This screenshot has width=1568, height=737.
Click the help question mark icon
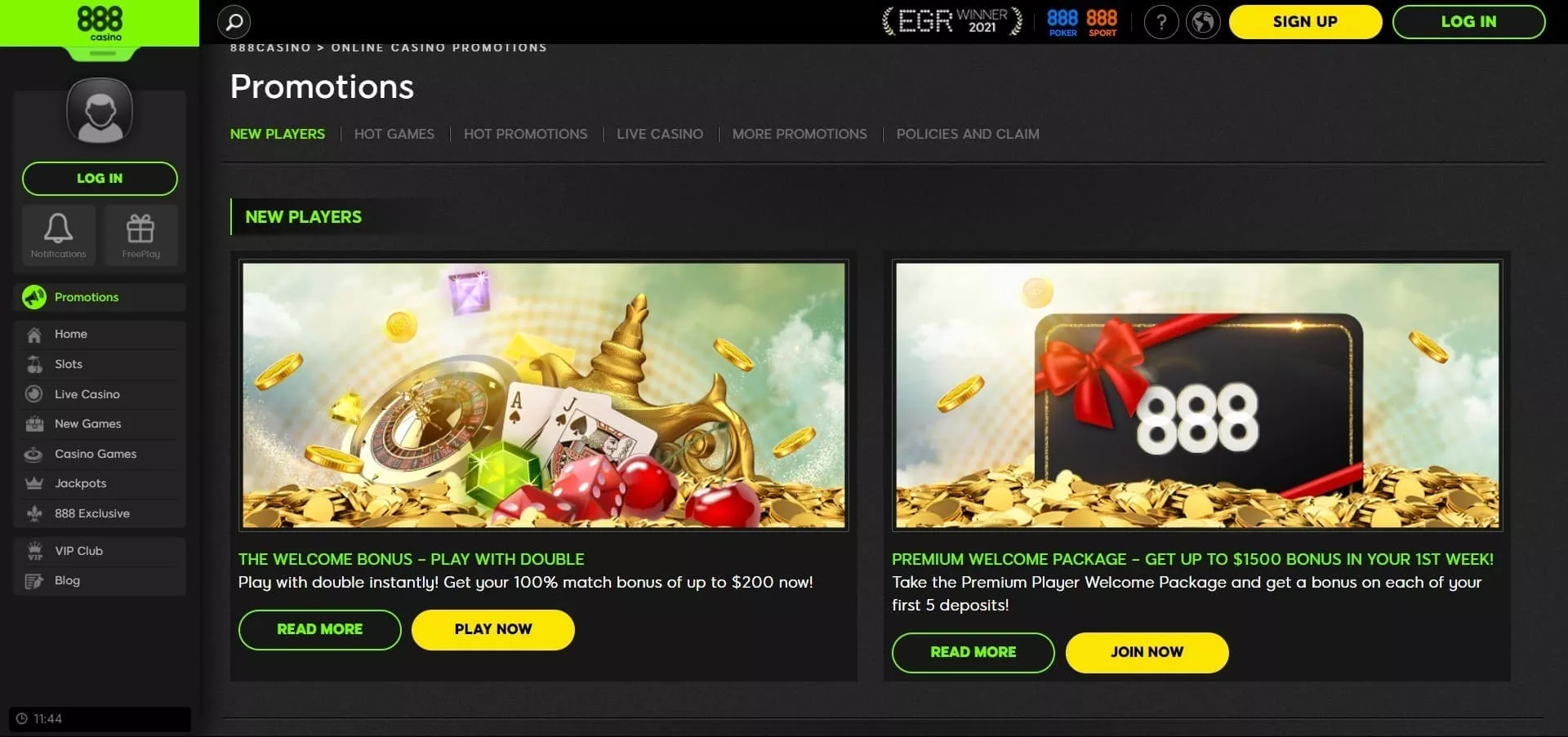point(1161,22)
